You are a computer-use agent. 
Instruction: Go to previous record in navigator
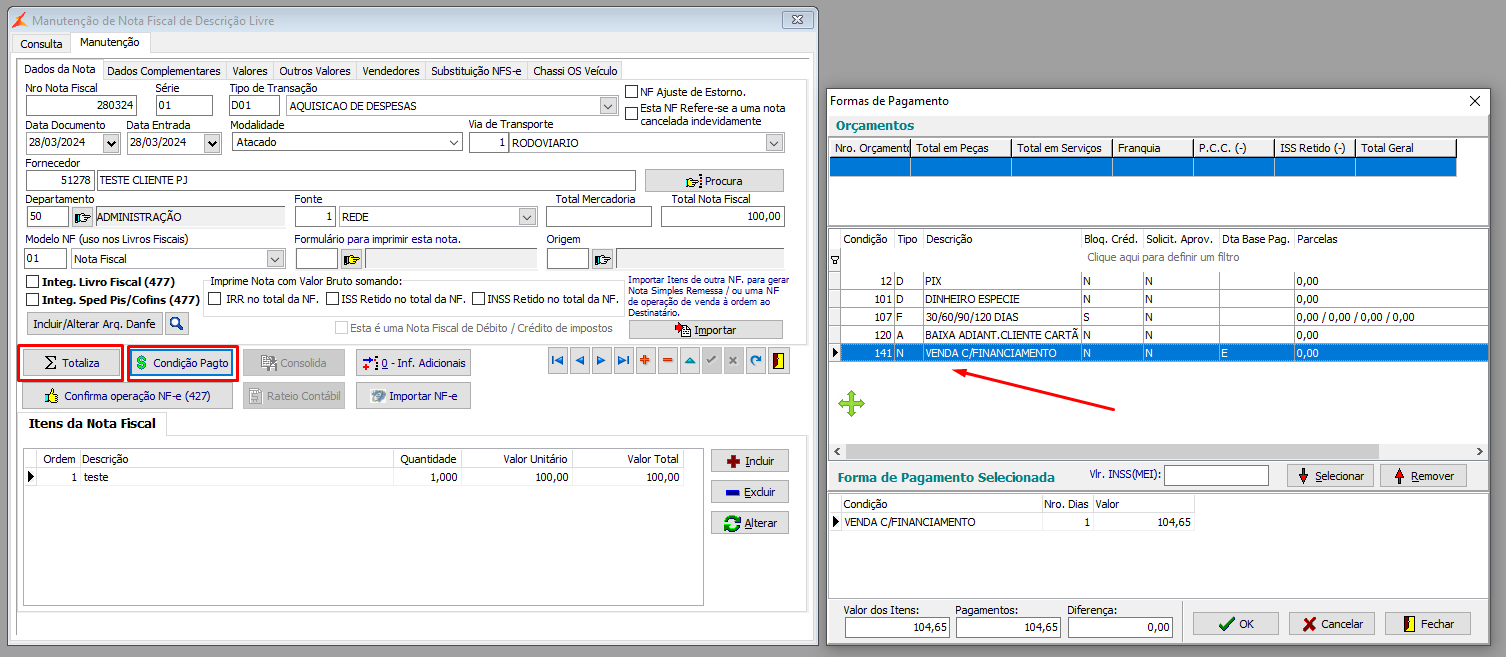(x=580, y=361)
